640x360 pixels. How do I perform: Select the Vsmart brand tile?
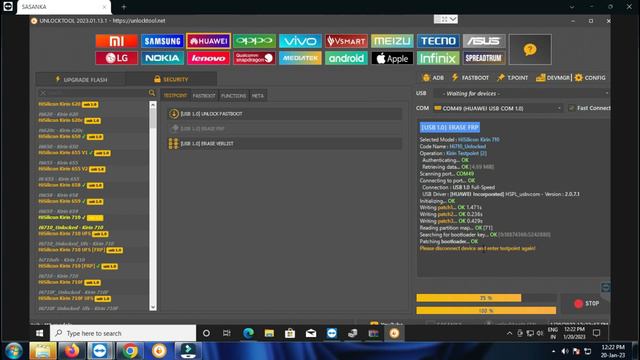coord(346,41)
